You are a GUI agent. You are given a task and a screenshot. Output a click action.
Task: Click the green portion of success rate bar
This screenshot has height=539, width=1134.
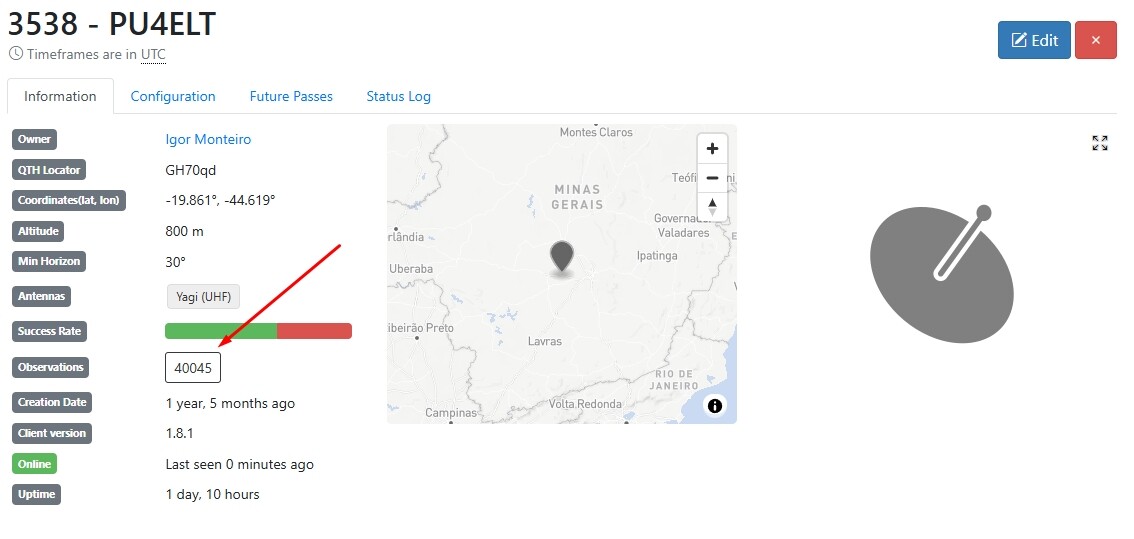220,331
